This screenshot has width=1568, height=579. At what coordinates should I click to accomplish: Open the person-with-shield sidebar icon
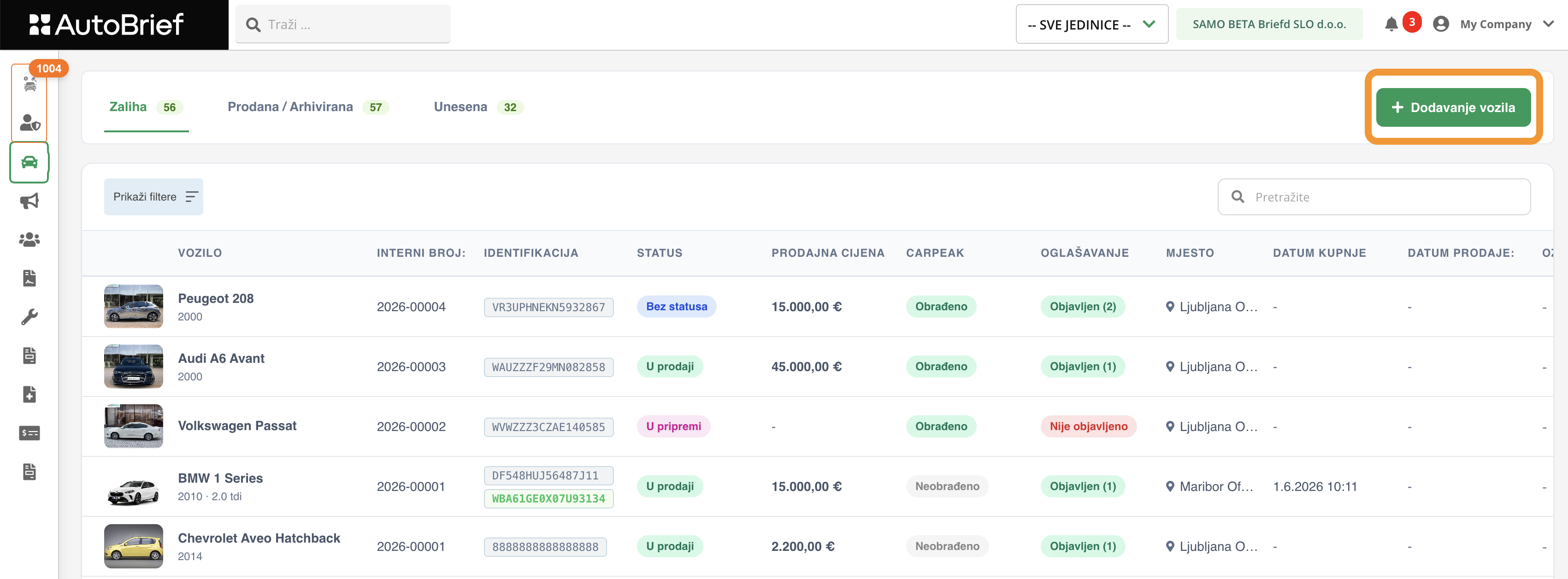[30, 122]
